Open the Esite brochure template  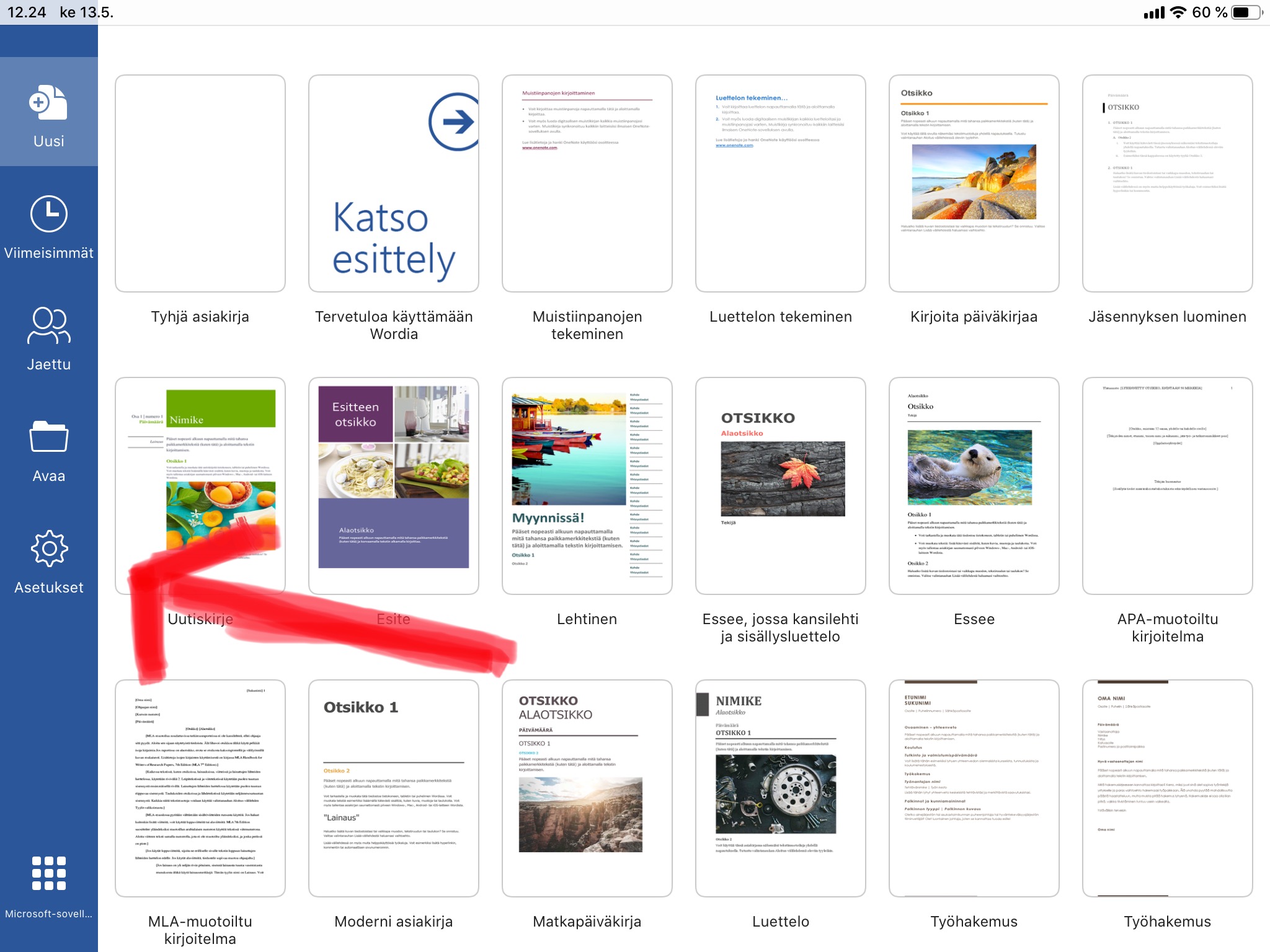[393, 477]
